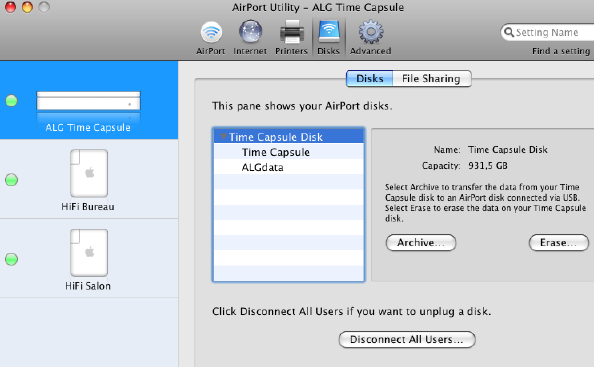Click ALG Time Capsule green status light

pos(11,100)
